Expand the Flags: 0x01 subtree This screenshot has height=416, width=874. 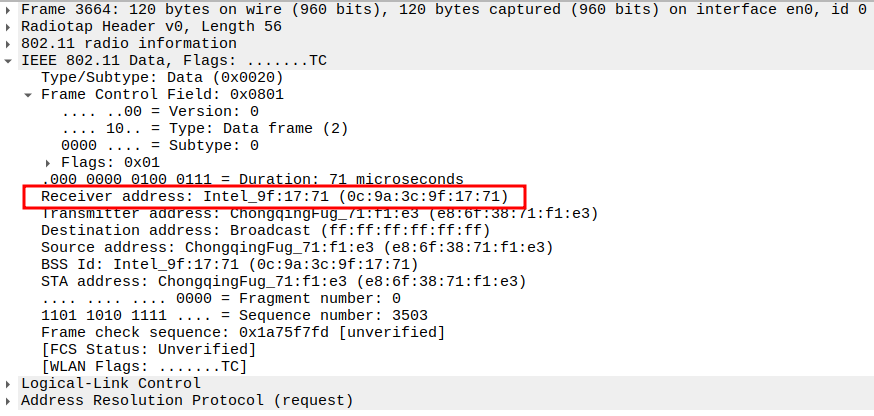[x=48, y=162]
